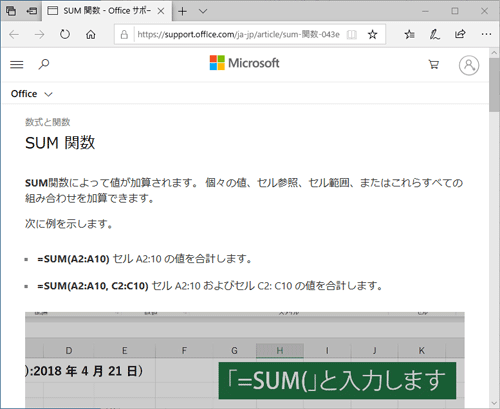The image size is (500, 409).
Task: Click the tabs overview icon
Action: 11,11
